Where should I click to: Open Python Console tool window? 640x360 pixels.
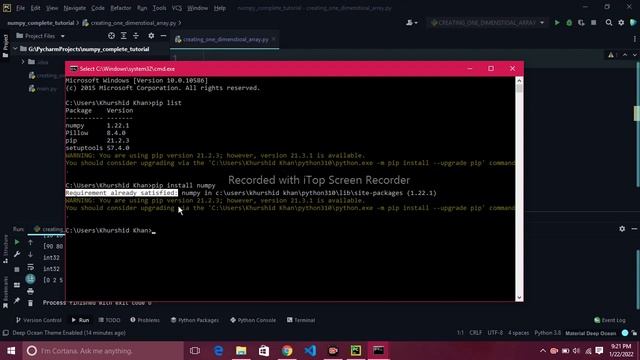click(x=253, y=320)
